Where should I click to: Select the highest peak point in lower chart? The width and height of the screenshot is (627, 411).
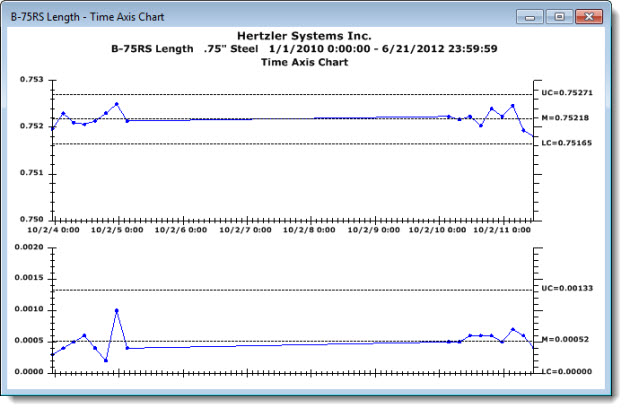pos(117,310)
